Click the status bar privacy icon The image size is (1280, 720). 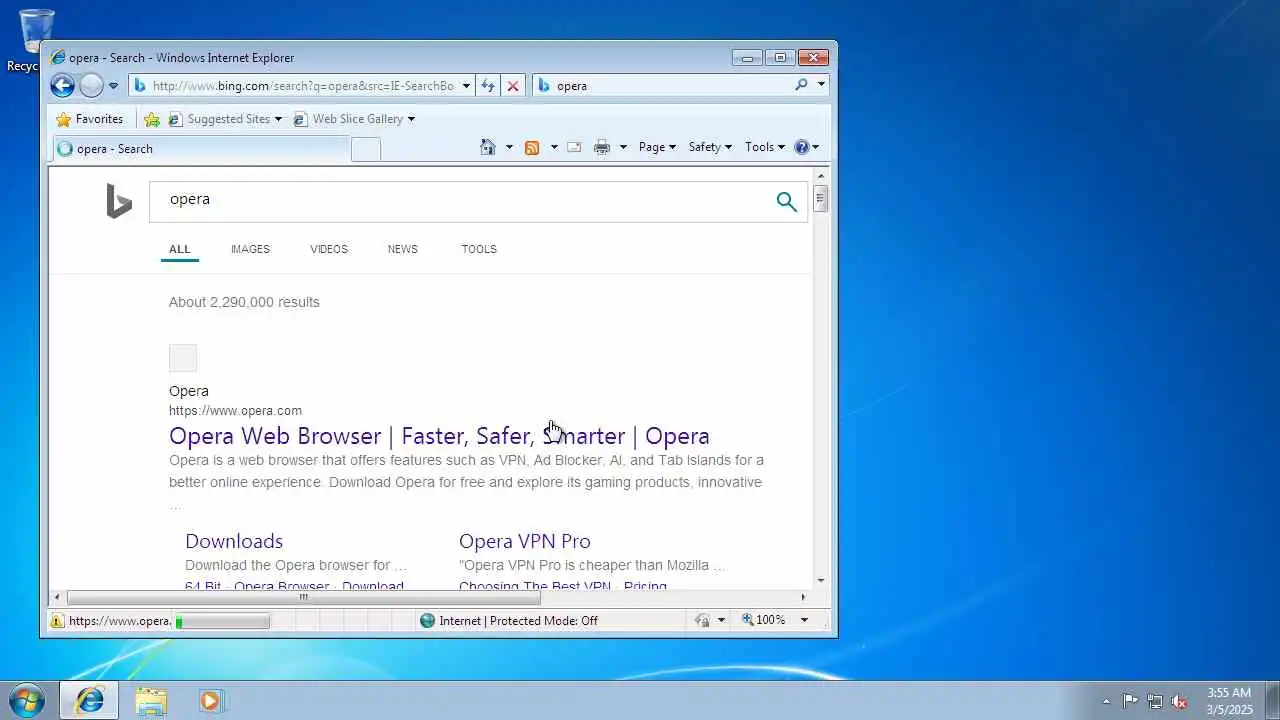(702, 621)
